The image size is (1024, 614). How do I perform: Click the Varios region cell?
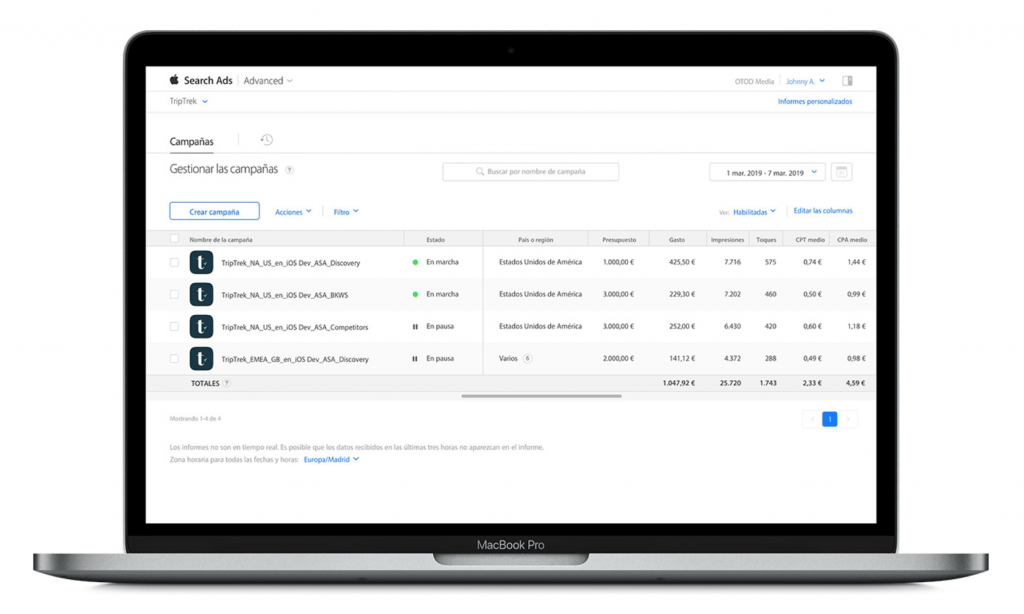508,359
